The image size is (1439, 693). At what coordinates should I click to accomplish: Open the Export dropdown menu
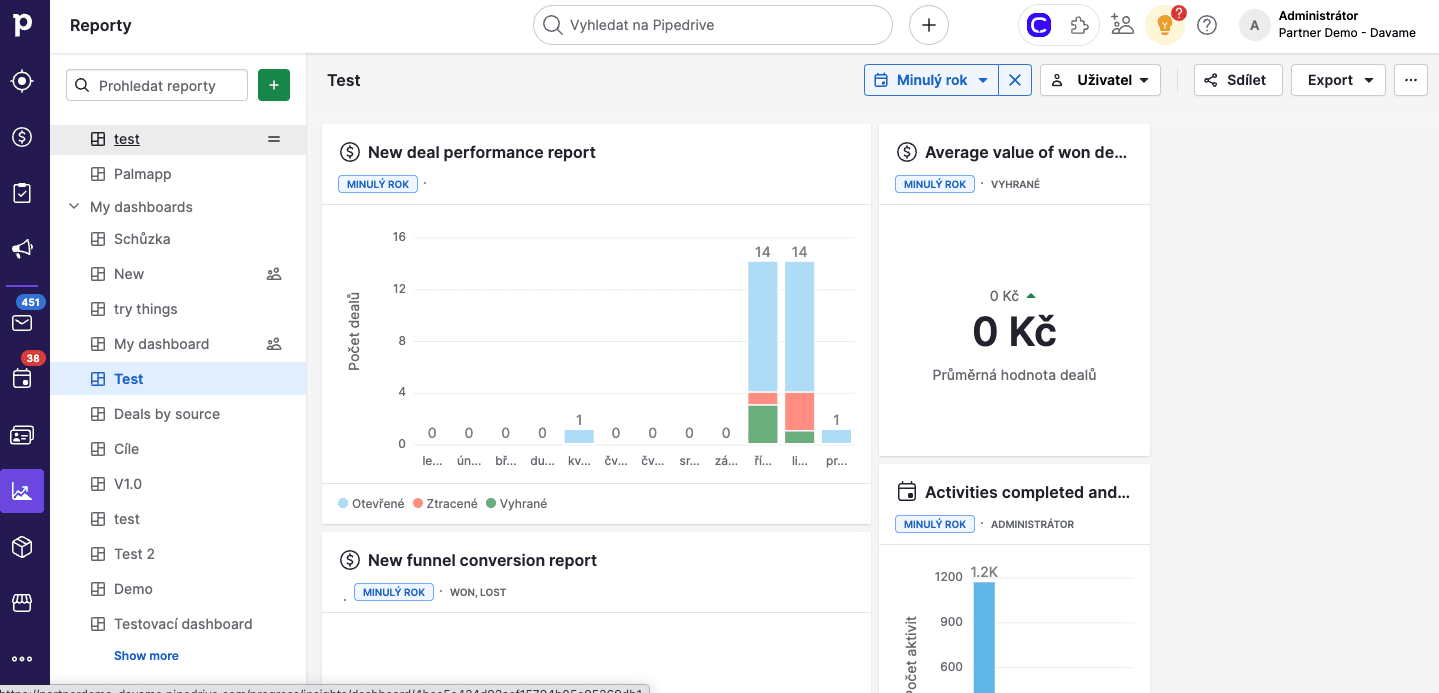(1337, 80)
